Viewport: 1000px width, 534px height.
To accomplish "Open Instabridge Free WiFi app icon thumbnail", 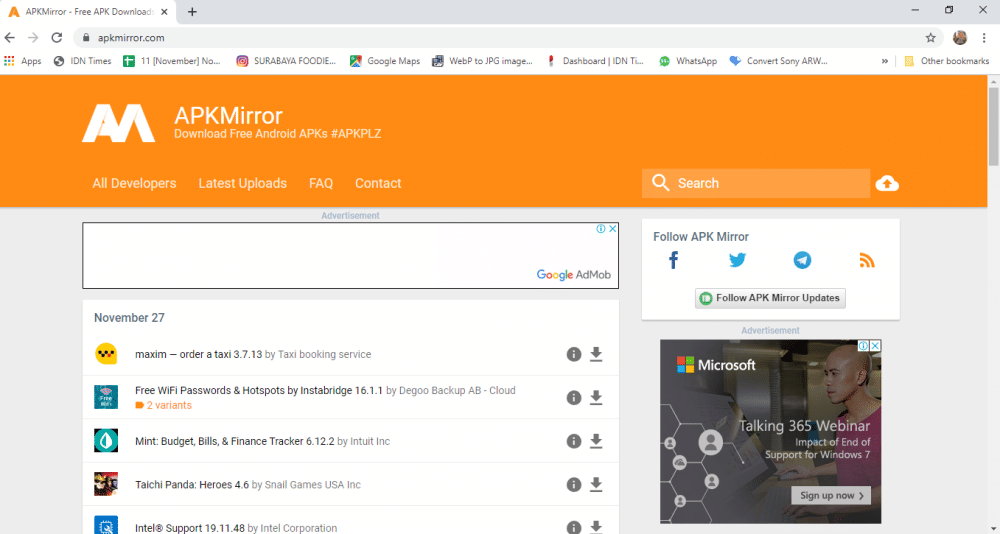I will [x=106, y=397].
